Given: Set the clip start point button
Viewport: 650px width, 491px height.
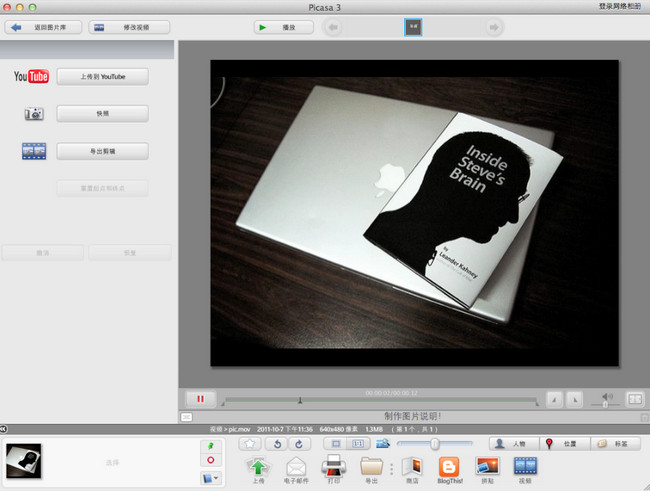Looking at the screenshot, I should pyautogui.click(x=554, y=399).
